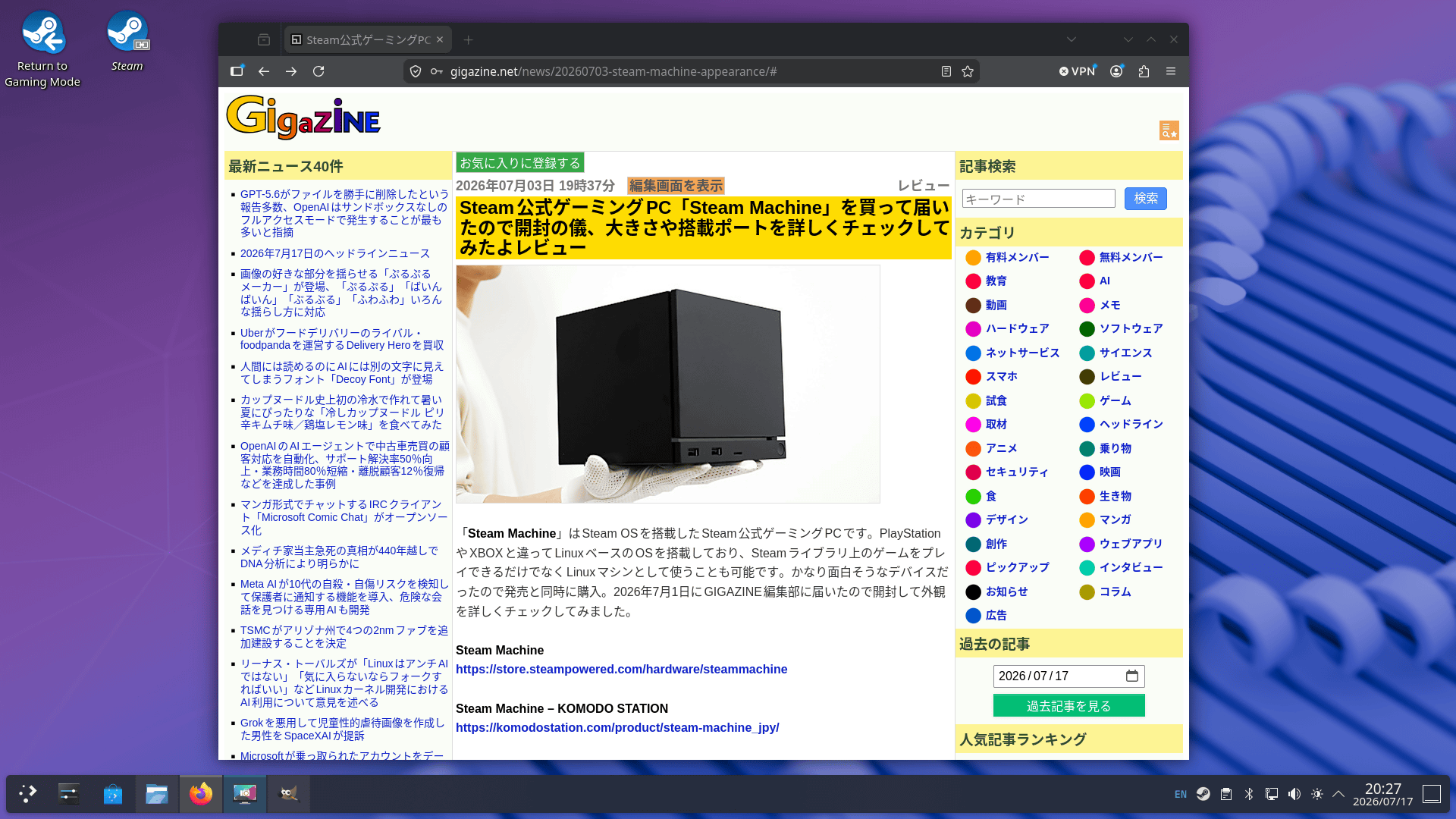Screen dimensions: 1456x819
Task: Open GIMP from the taskbar
Action: (289, 794)
